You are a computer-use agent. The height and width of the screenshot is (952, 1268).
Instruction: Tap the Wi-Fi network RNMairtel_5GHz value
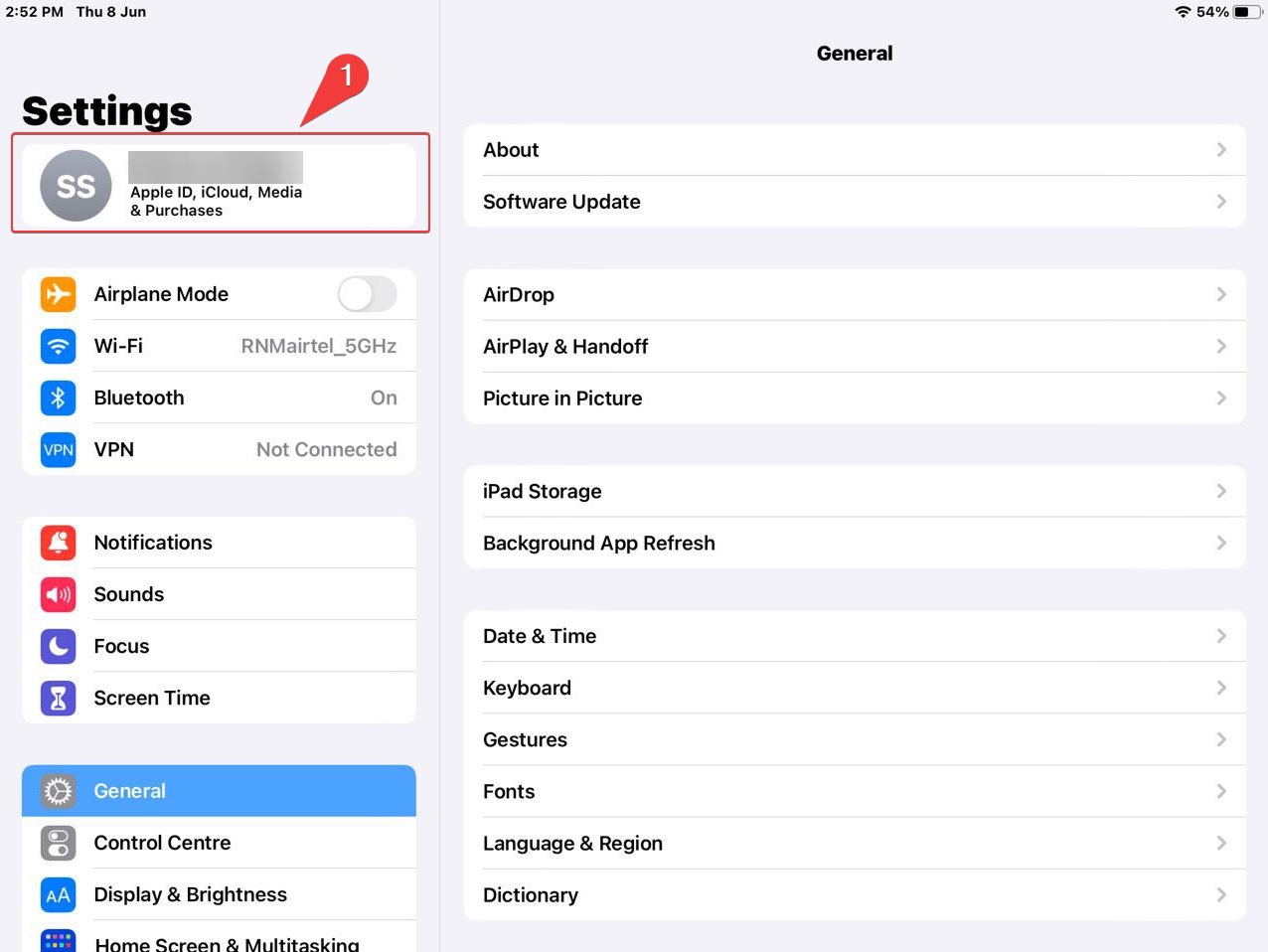pyautogui.click(x=319, y=346)
